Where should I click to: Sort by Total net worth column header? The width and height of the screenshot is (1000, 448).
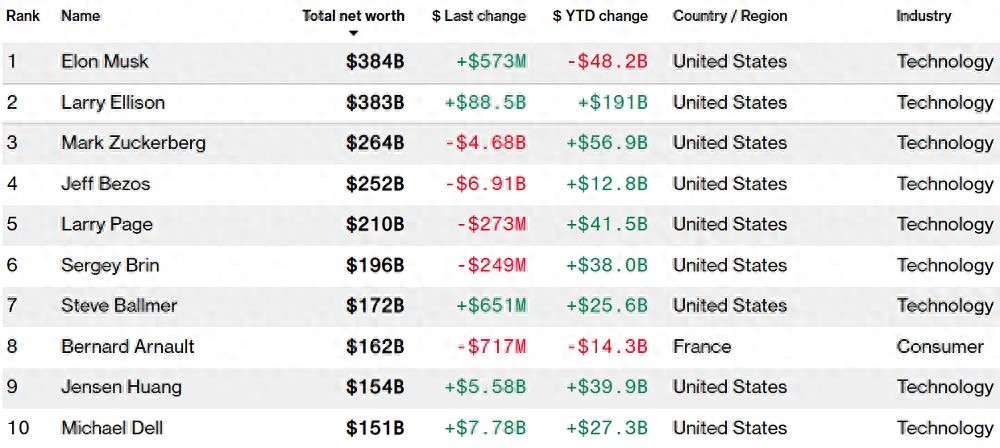354,16
